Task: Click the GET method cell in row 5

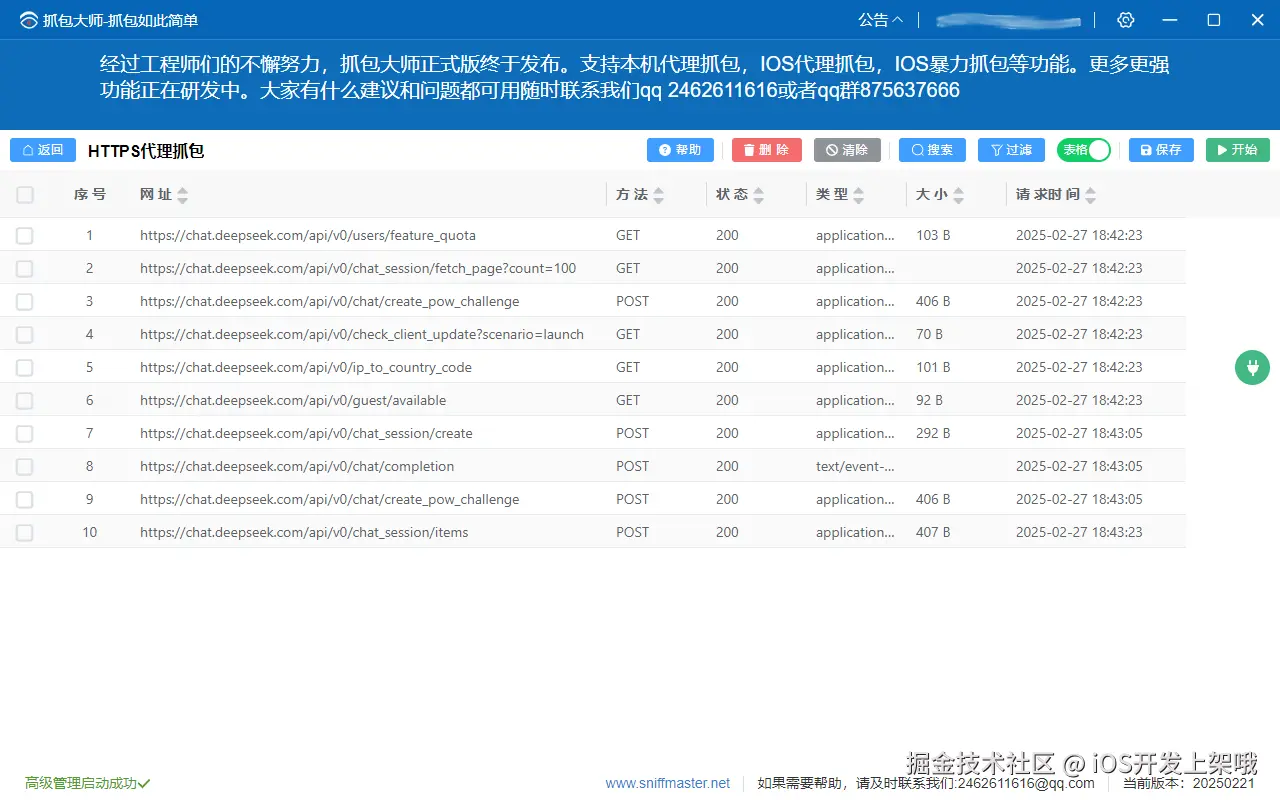Action: click(628, 368)
